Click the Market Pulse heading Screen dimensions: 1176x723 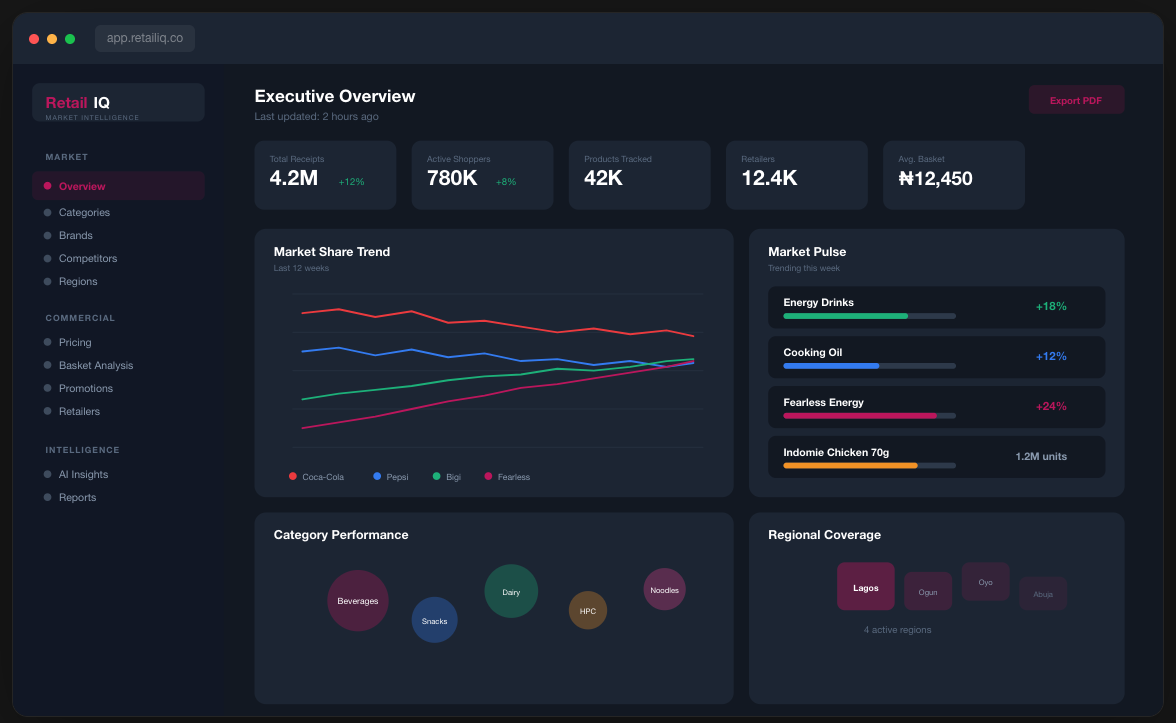(x=807, y=252)
